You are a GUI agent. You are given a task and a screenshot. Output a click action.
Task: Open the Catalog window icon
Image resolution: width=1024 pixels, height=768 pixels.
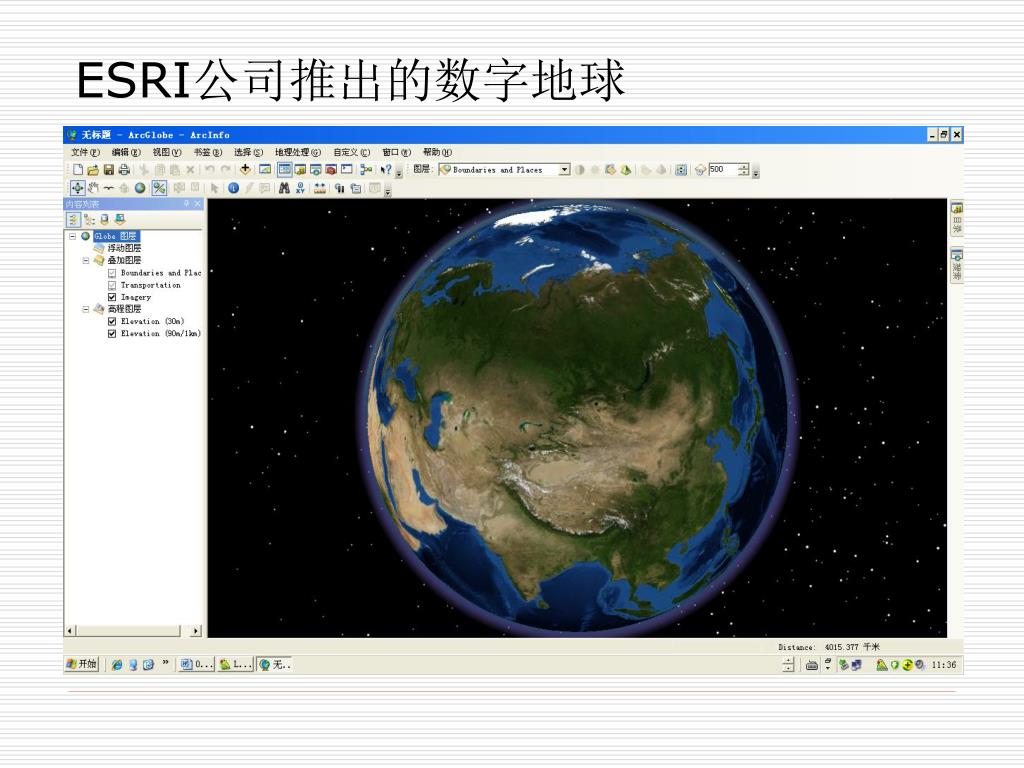click(x=300, y=170)
